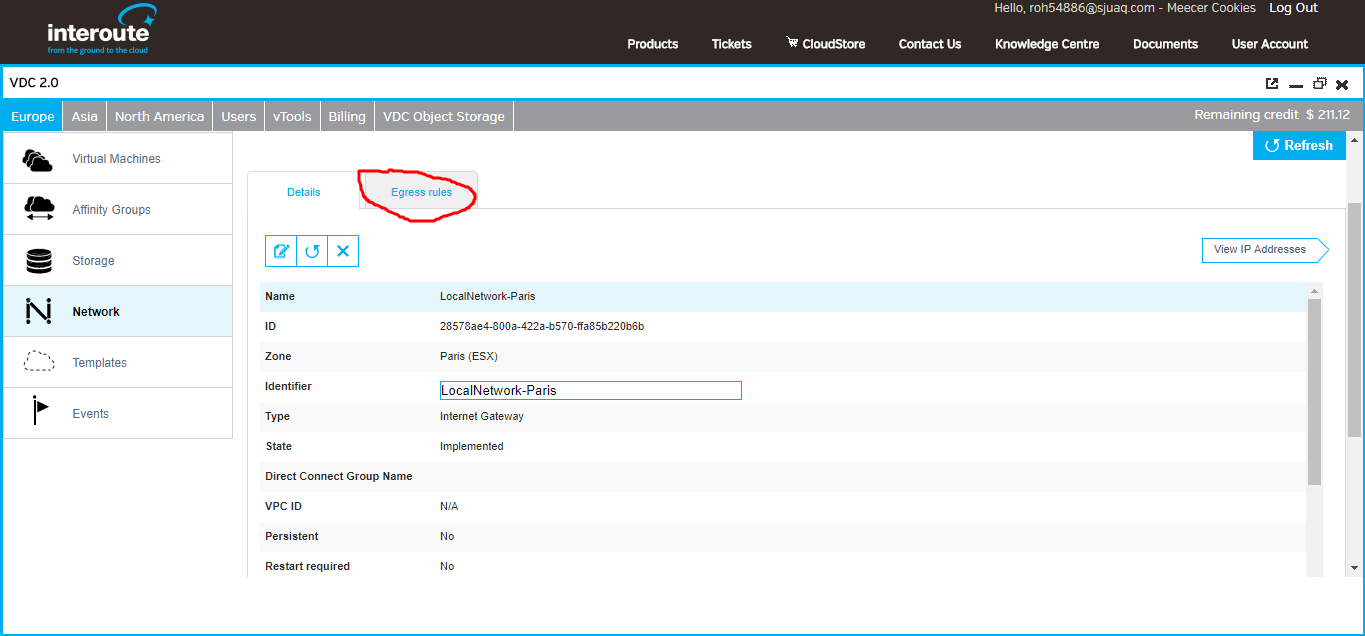
Task: Click the details table vertical scrollbar
Action: point(1314,392)
